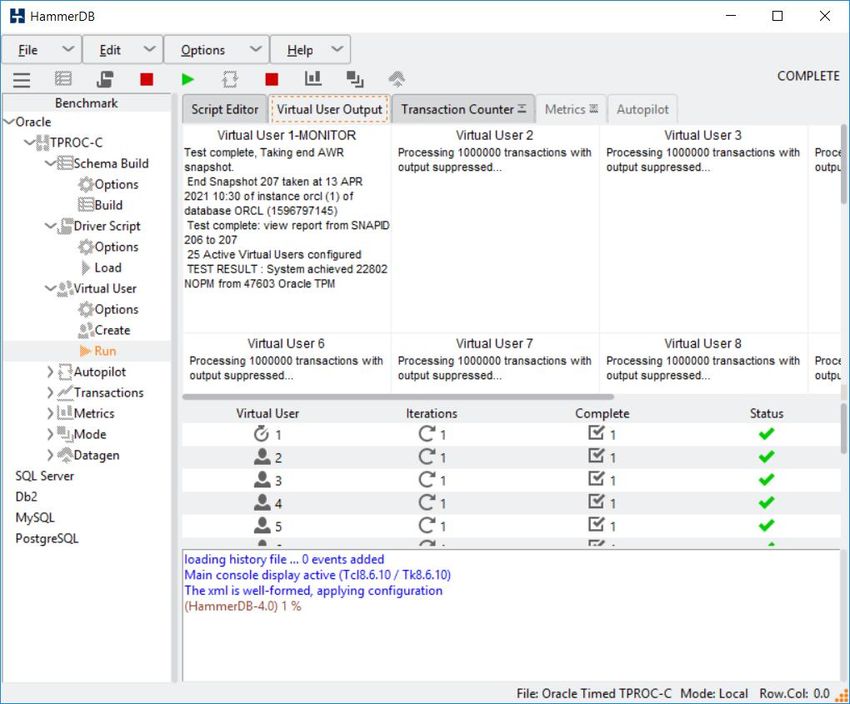Click the user icon for Virtual User 2 row

[262, 457]
